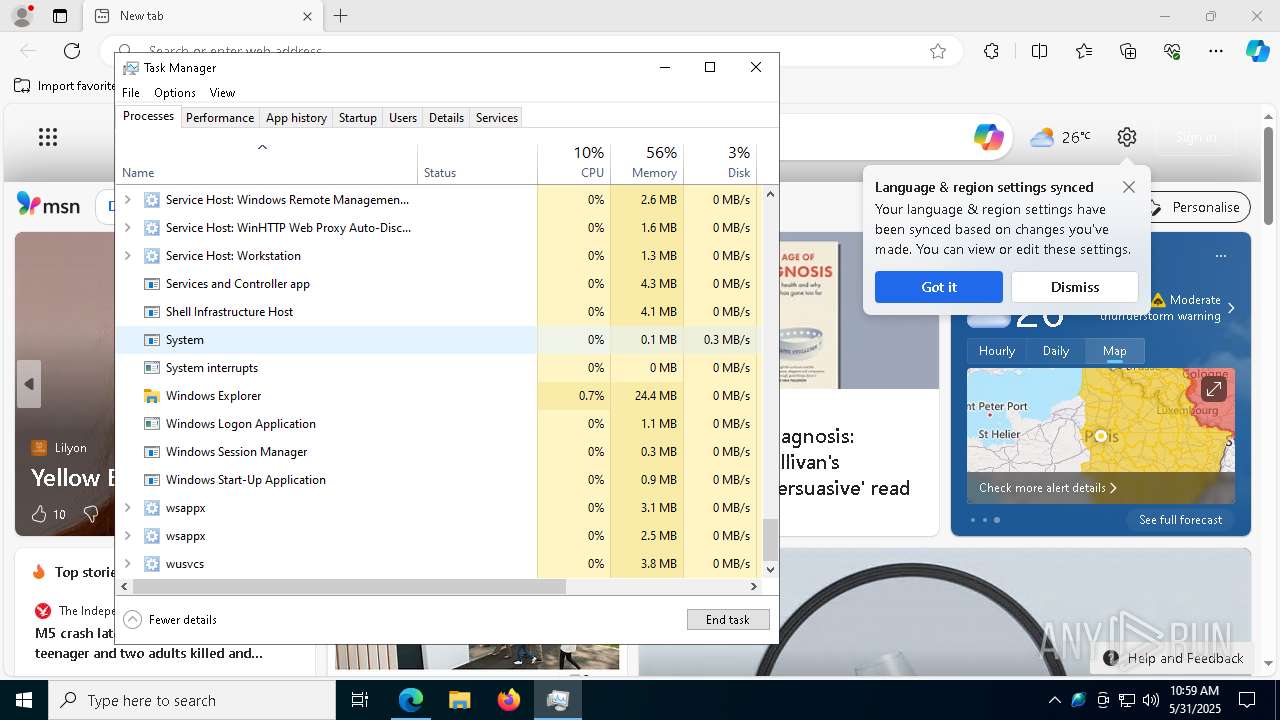Image resolution: width=1280 pixels, height=720 pixels.
Task: Click the Windows Logon Application icon
Action: pos(152,424)
